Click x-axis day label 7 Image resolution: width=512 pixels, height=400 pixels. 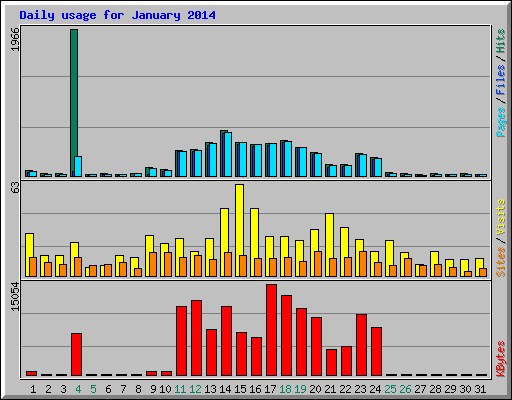123,389
